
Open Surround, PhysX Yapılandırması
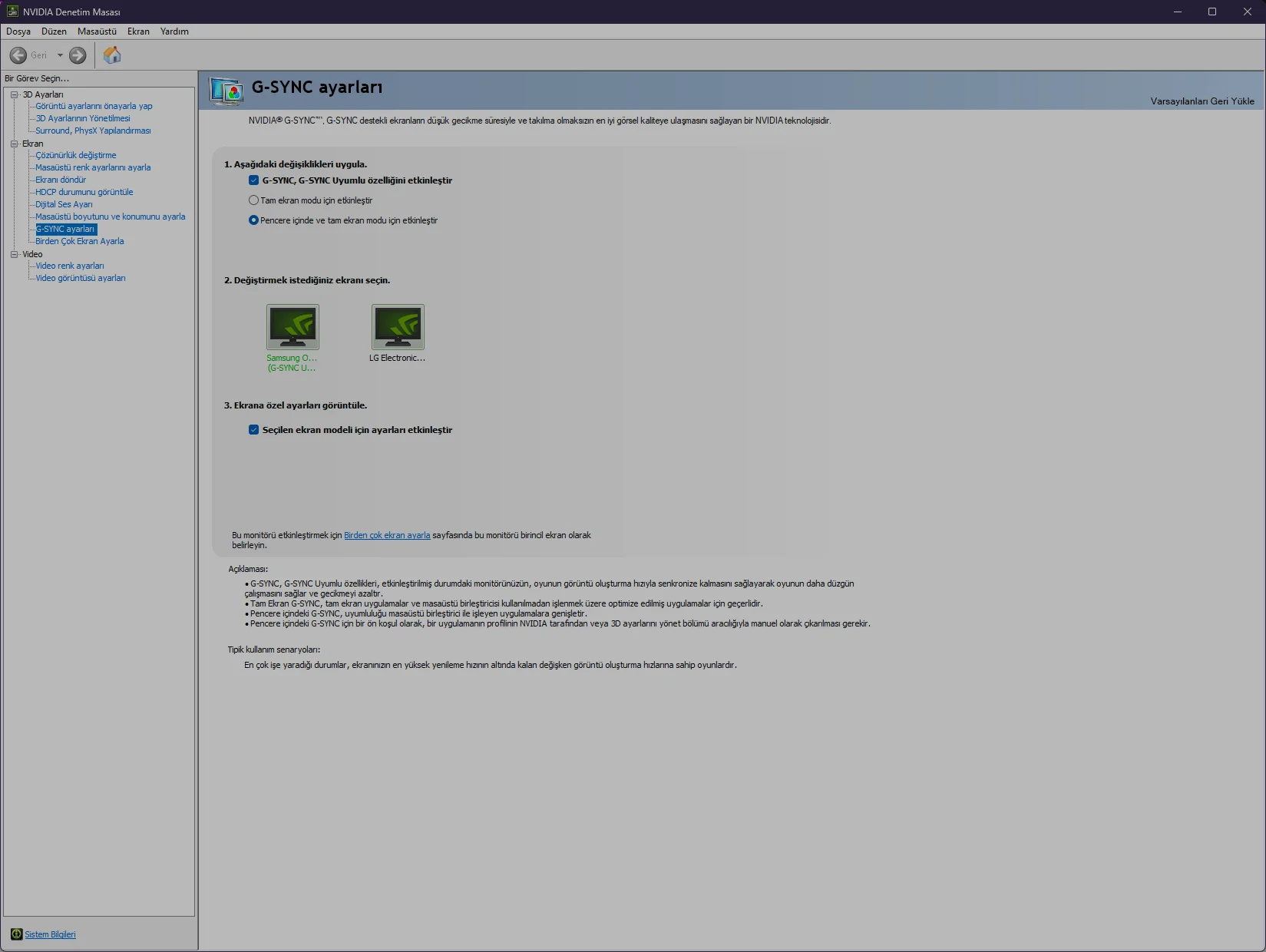click(x=93, y=131)
